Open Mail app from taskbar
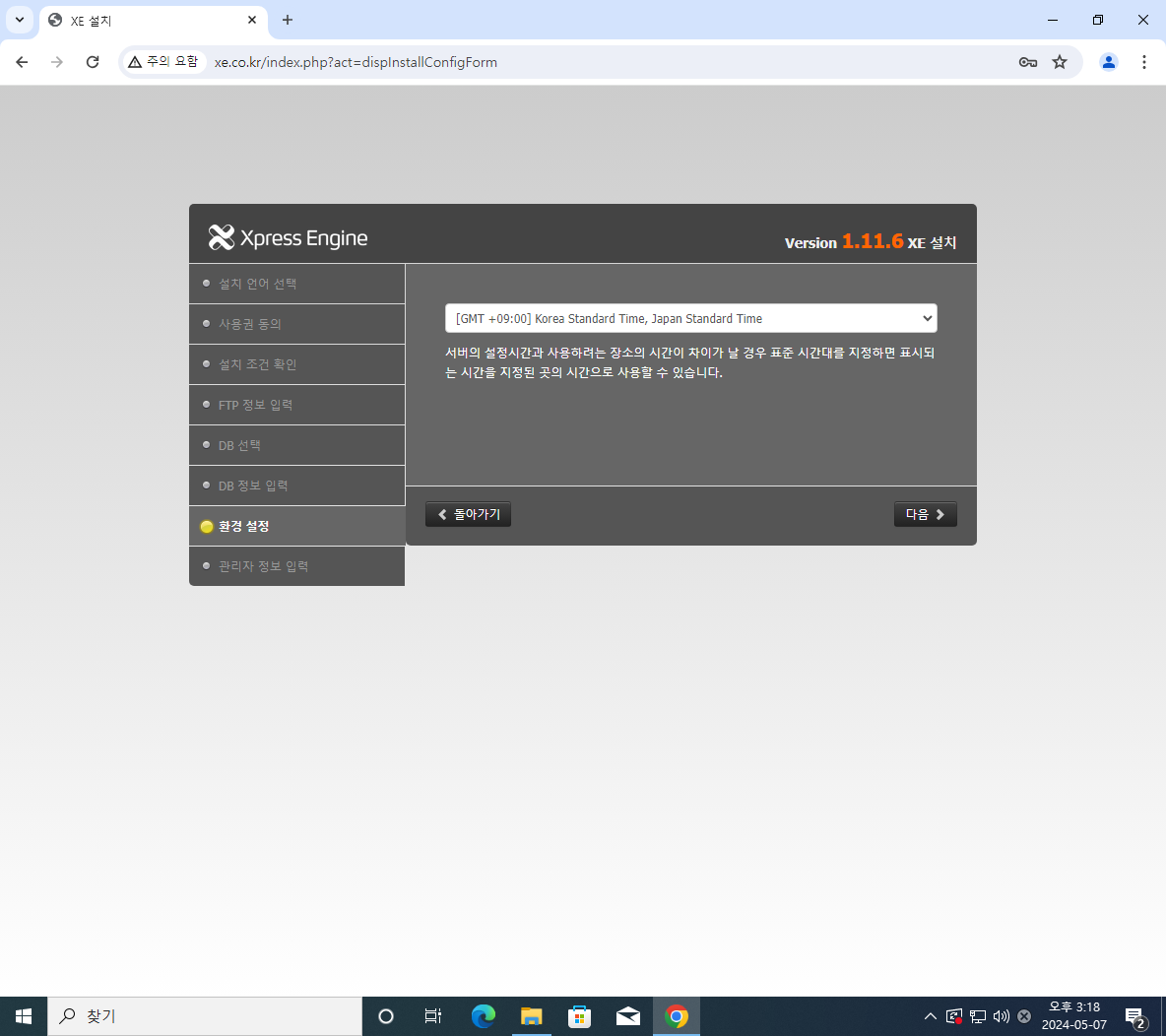Viewport: 1166px width, 1036px height. click(627, 1016)
